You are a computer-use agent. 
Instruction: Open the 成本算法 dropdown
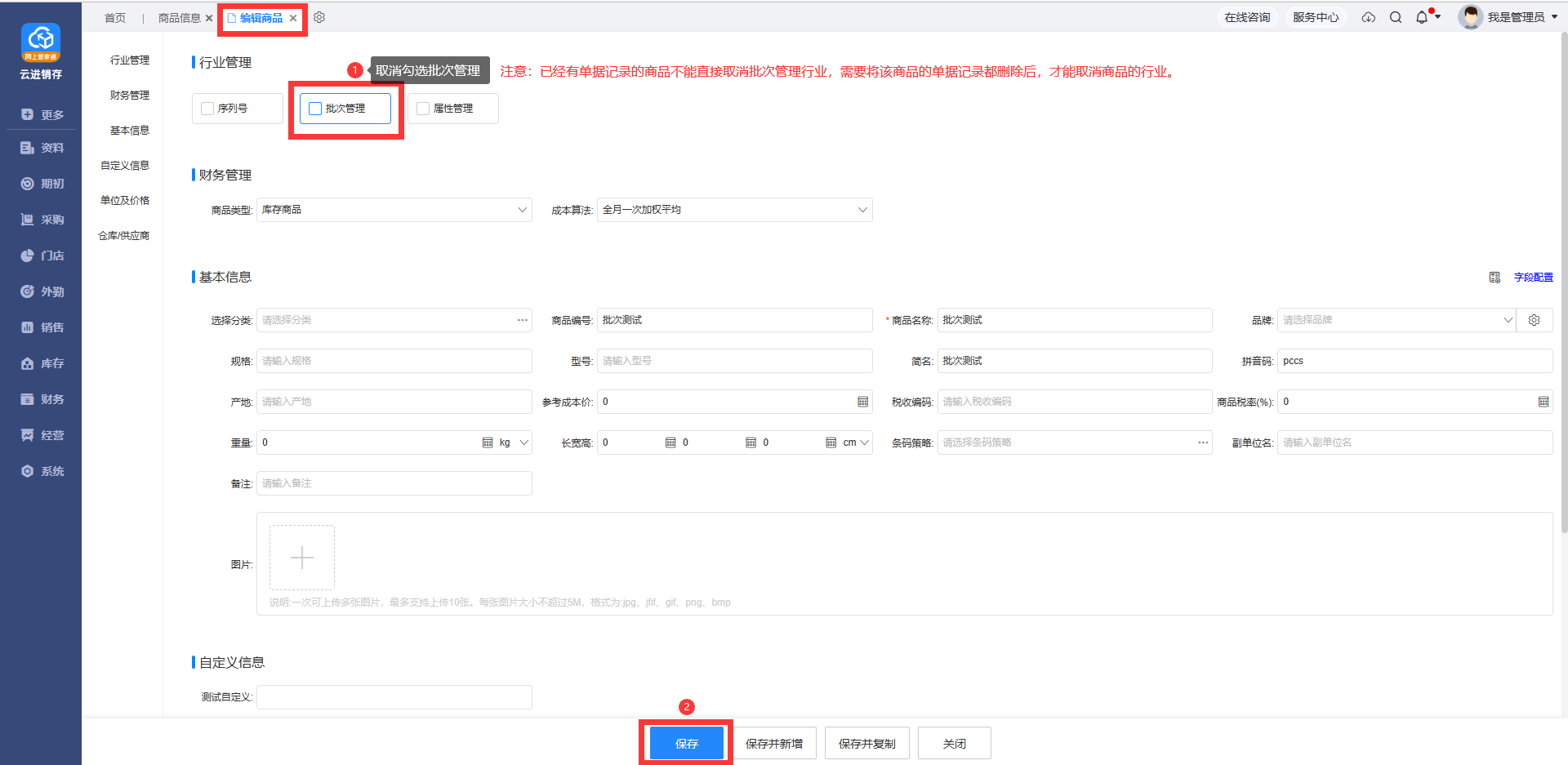pos(734,210)
